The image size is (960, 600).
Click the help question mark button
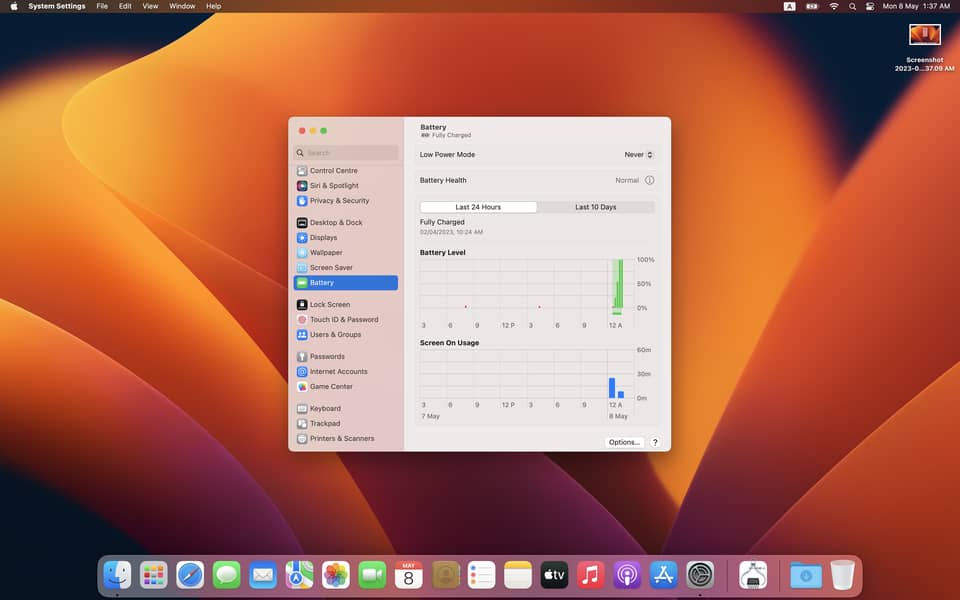point(655,442)
